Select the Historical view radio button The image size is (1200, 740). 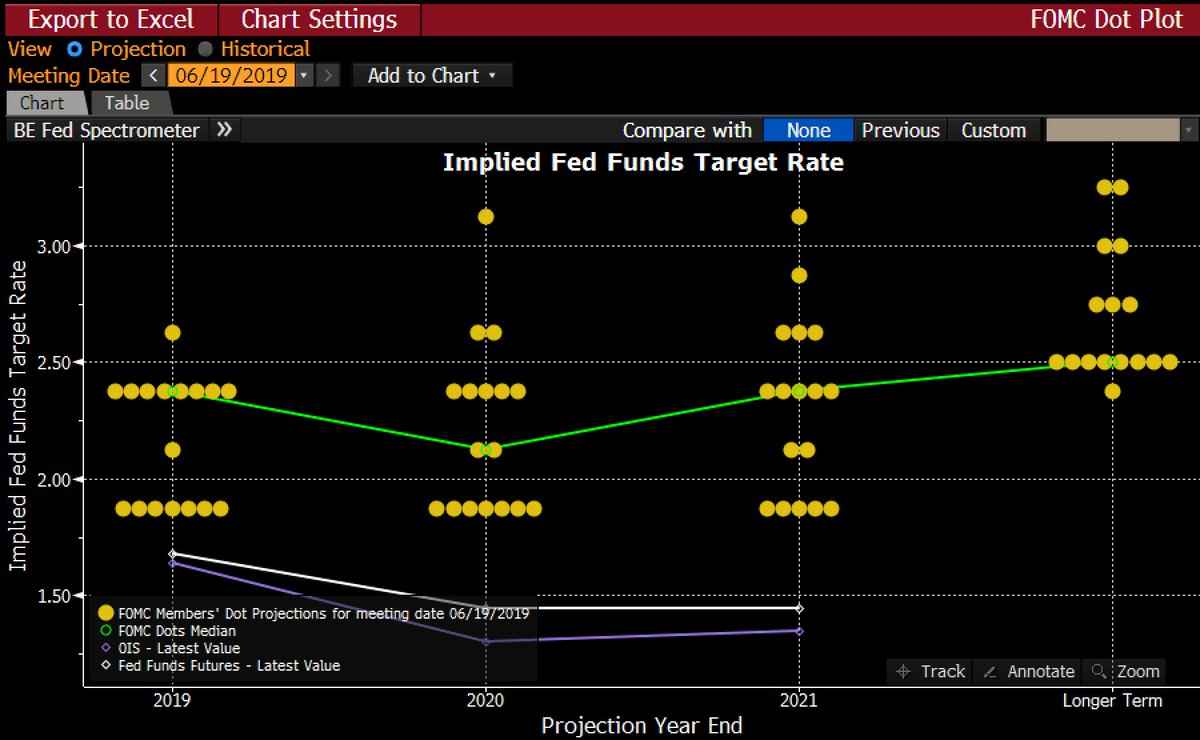point(205,49)
